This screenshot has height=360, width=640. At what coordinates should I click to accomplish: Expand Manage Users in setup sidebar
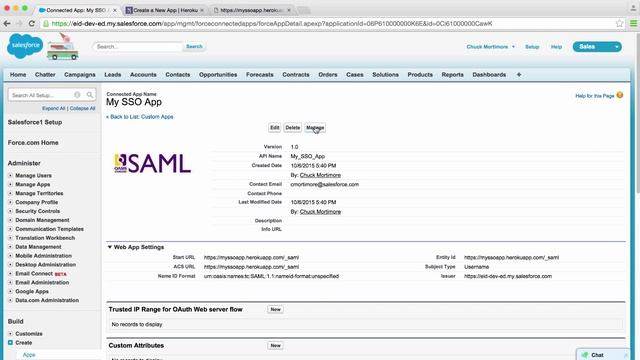point(10,176)
